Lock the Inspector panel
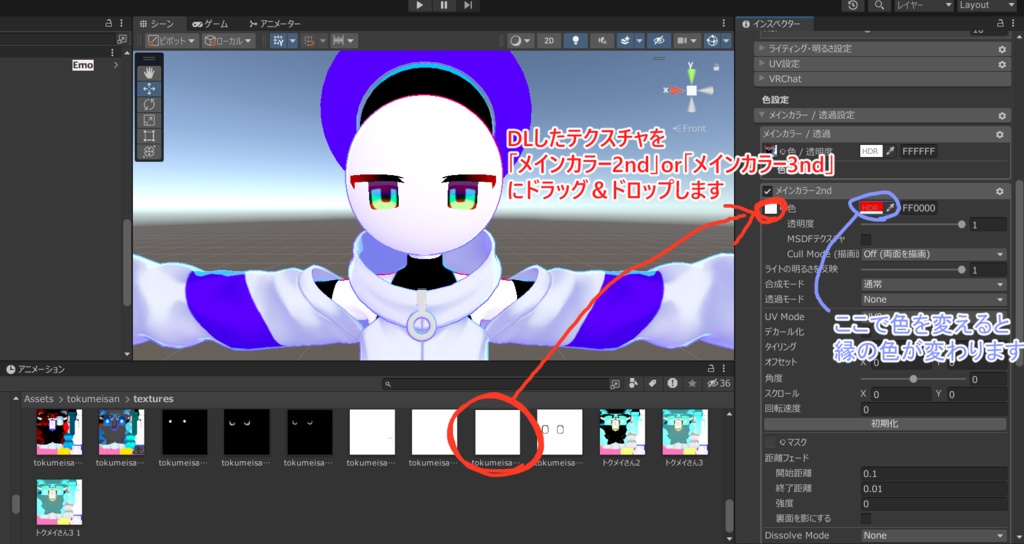The image size is (1024, 544). (x=1000, y=23)
